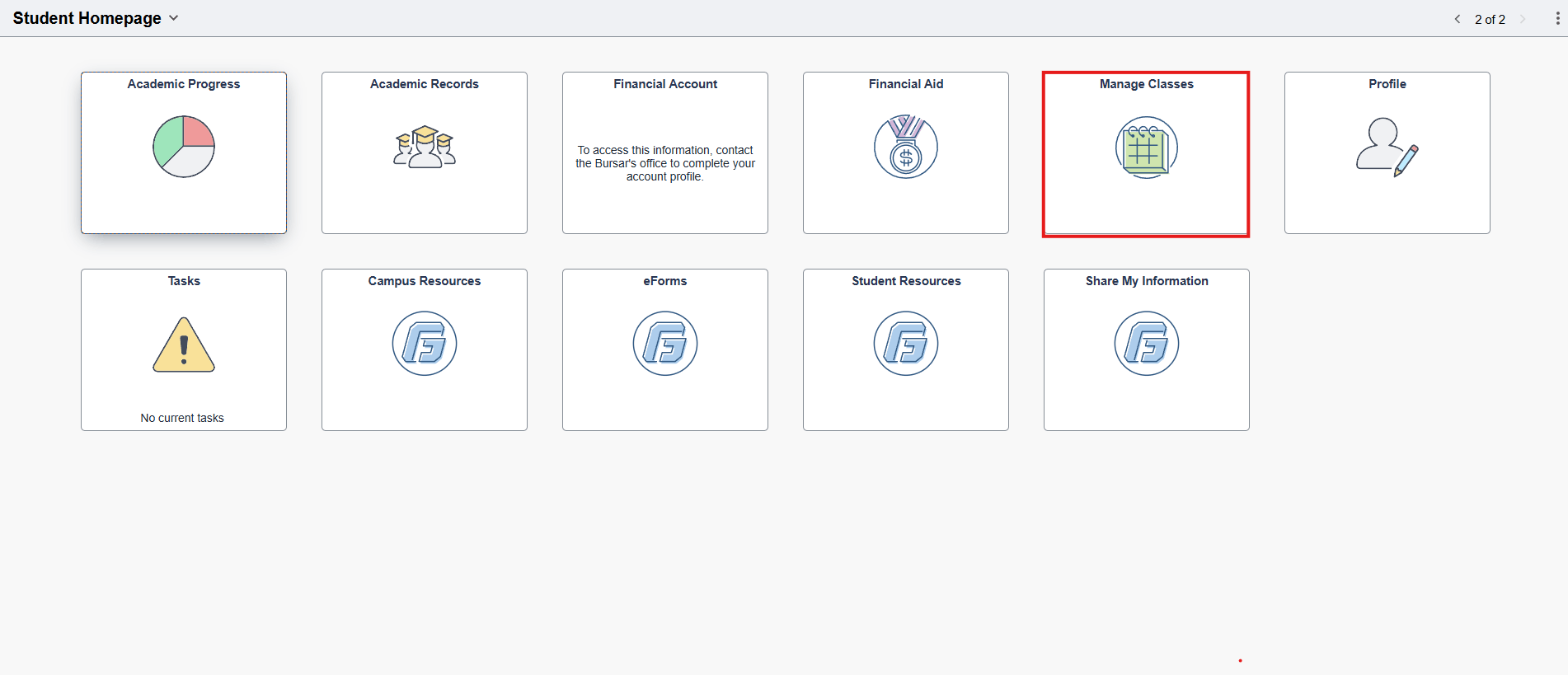The width and height of the screenshot is (1568, 675).
Task: Open the Academic Progress pie chart icon
Action: (x=184, y=147)
